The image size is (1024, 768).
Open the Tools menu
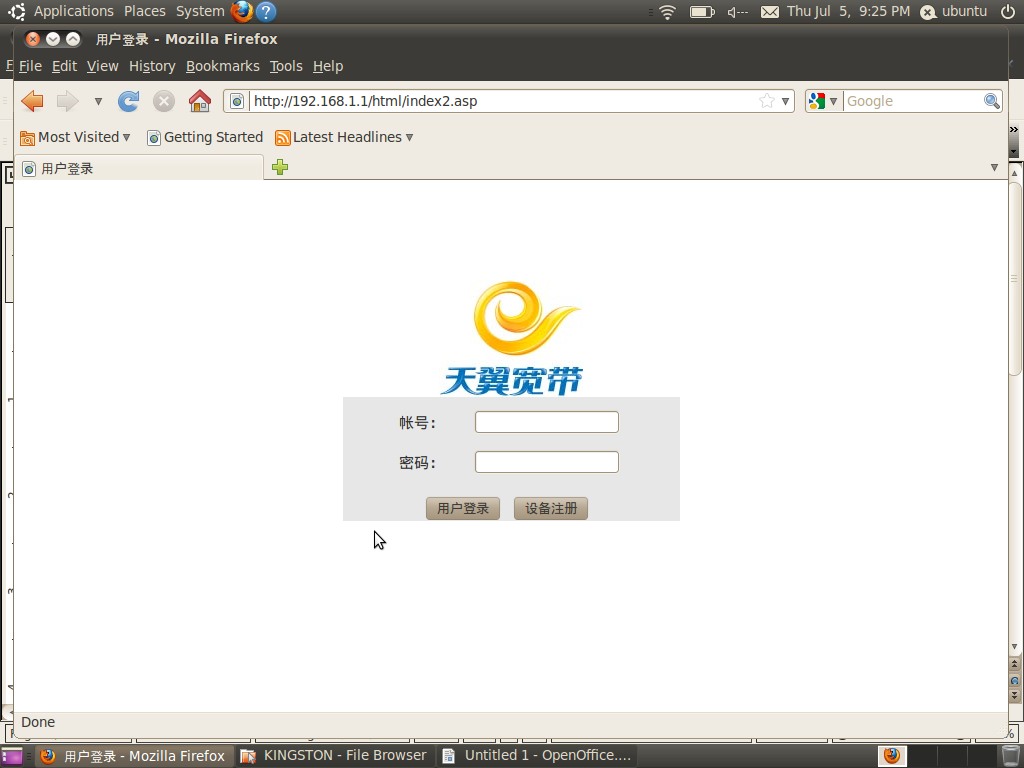pos(286,66)
